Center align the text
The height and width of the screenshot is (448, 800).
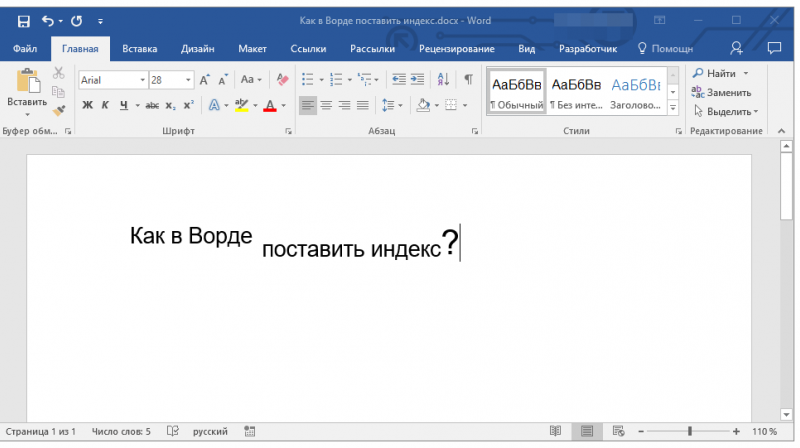click(326, 105)
